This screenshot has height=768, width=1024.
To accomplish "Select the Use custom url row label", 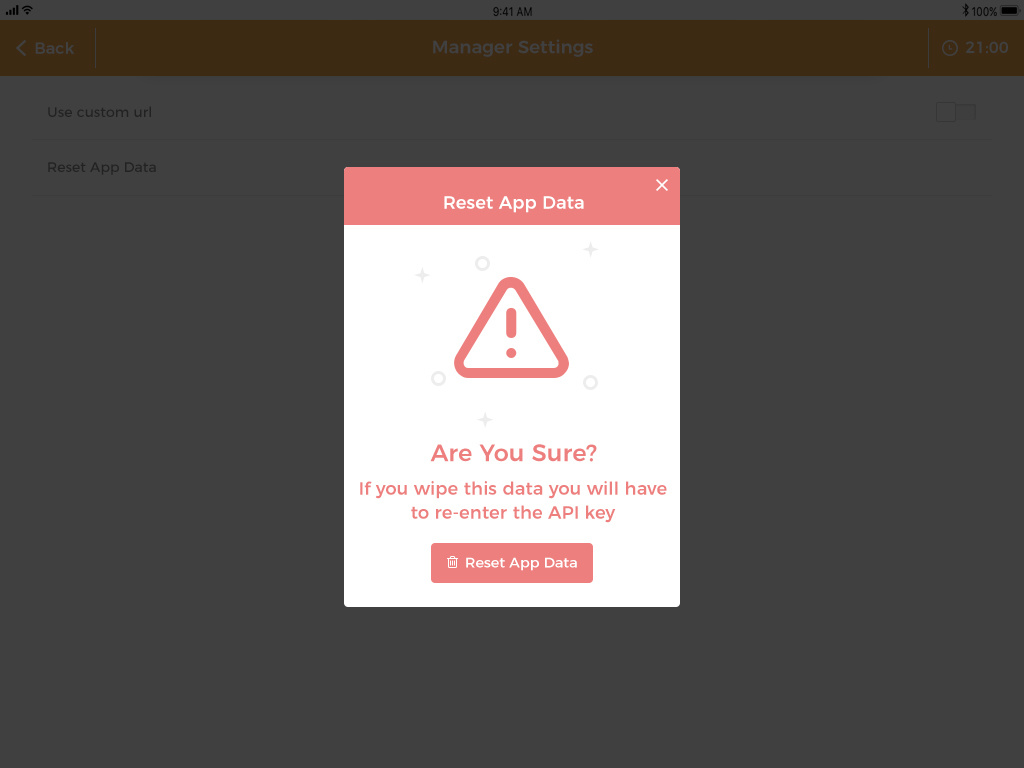I will pyautogui.click(x=99, y=112).
